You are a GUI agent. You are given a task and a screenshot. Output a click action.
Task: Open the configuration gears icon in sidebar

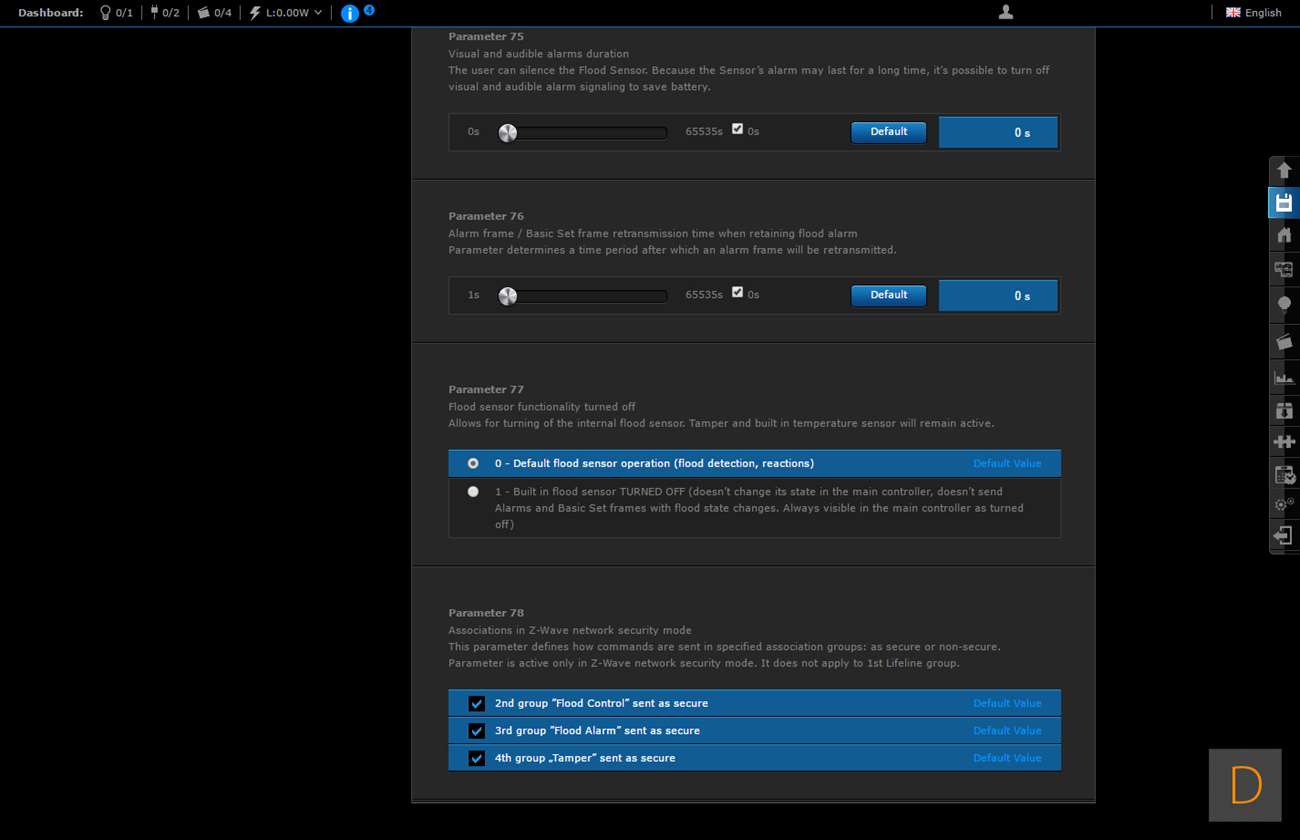[x=1284, y=505]
